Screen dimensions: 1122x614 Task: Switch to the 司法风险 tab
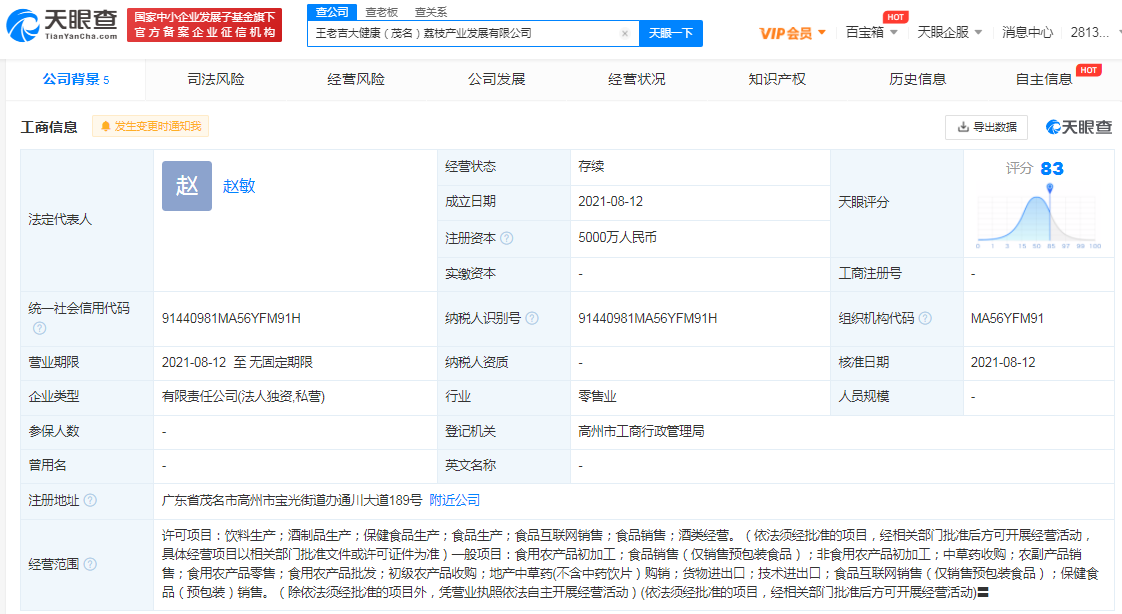pyautogui.click(x=215, y=79)
